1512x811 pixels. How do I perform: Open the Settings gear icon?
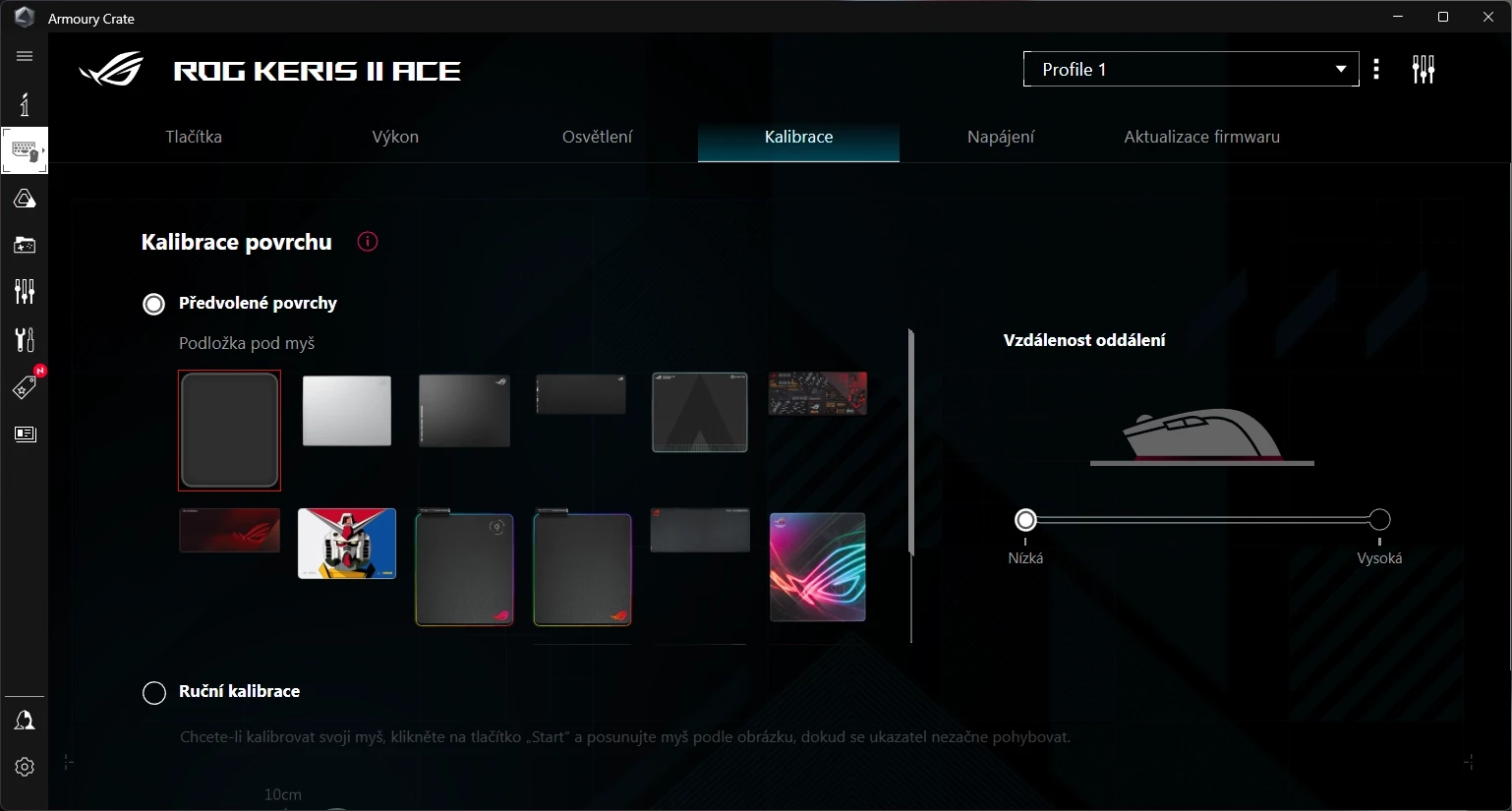[25, 767]
